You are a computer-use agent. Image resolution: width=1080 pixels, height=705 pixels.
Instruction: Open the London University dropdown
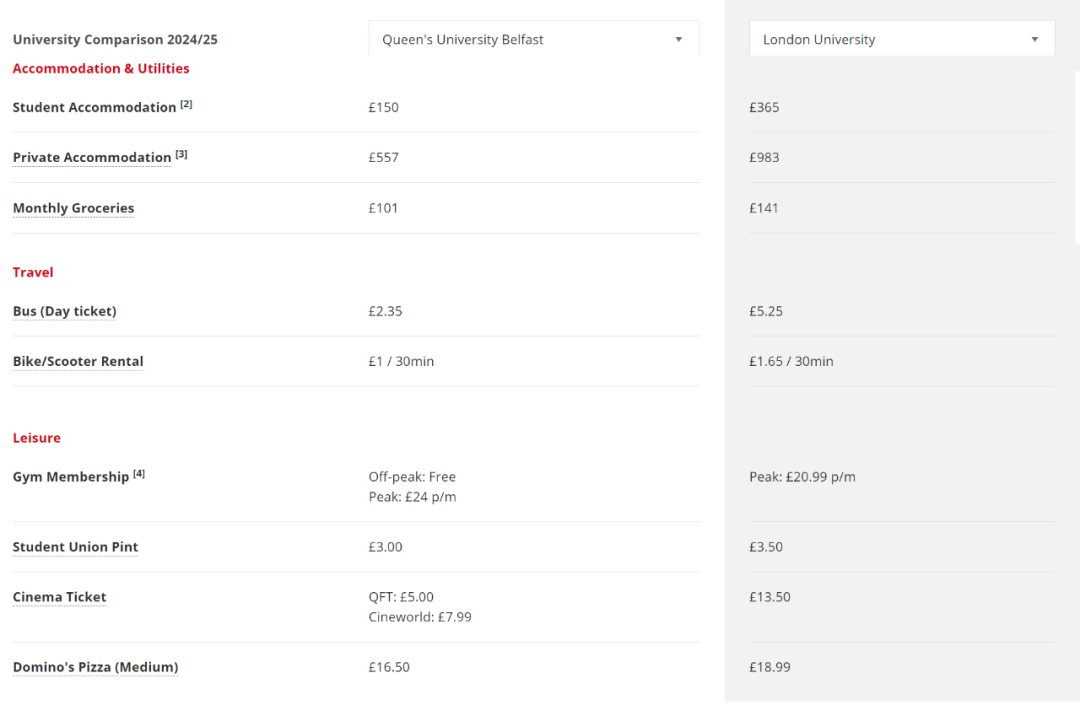pyautogui.click(x=901, y=40)
